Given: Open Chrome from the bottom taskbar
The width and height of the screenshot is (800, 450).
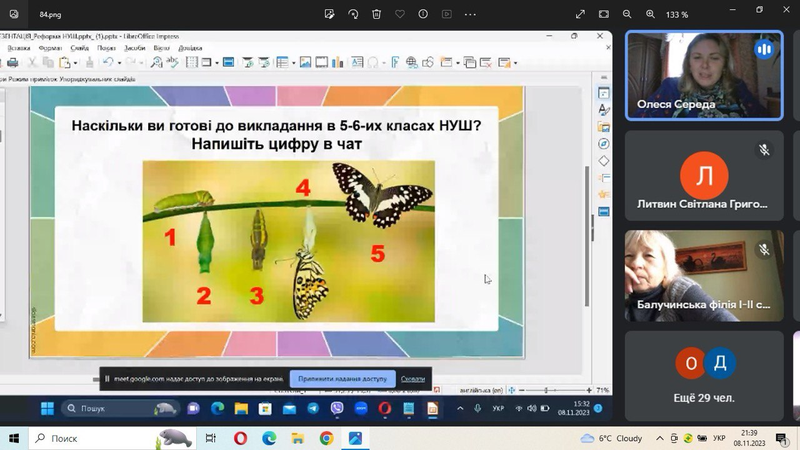Looking at the screenshot, I should click(x=327, y=438).
